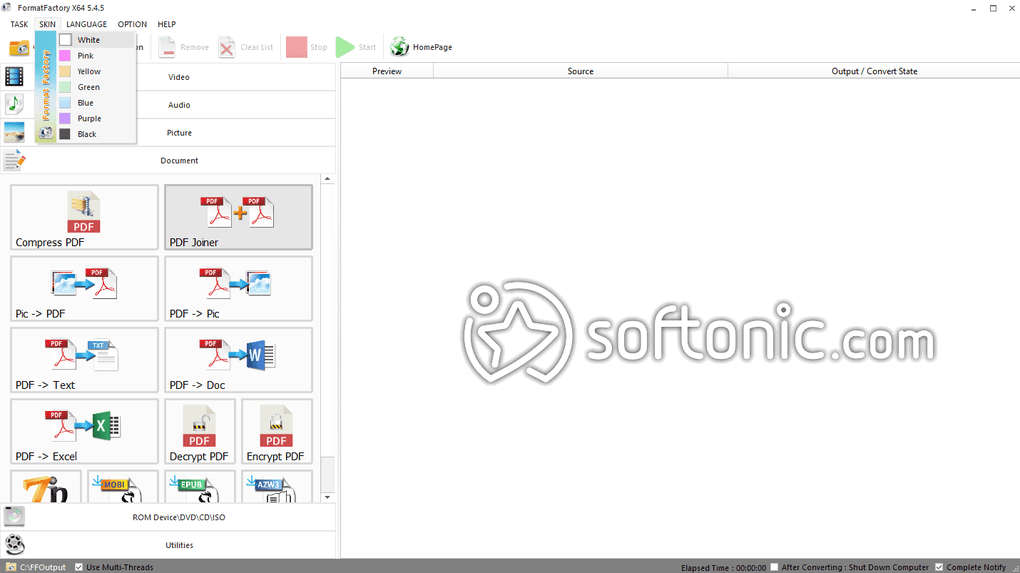The image size is (1020, 573).
Task: Click the Remove task icon
Action: click(x=167, y=47)
